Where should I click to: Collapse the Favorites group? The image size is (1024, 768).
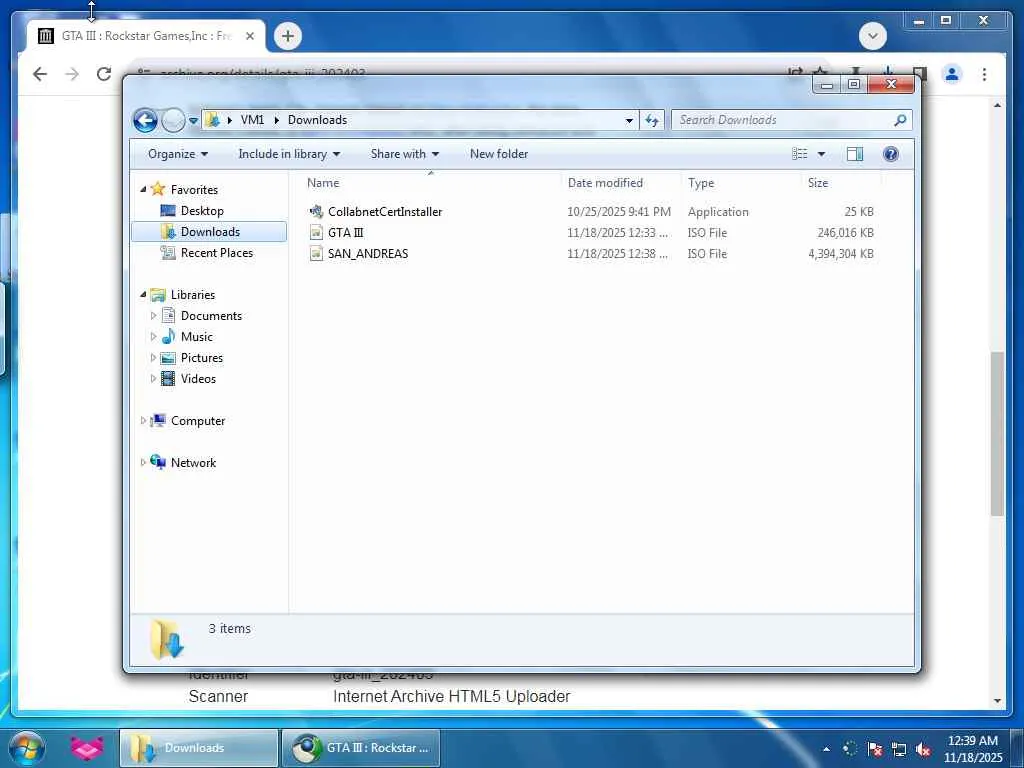(x=143, y=189)
